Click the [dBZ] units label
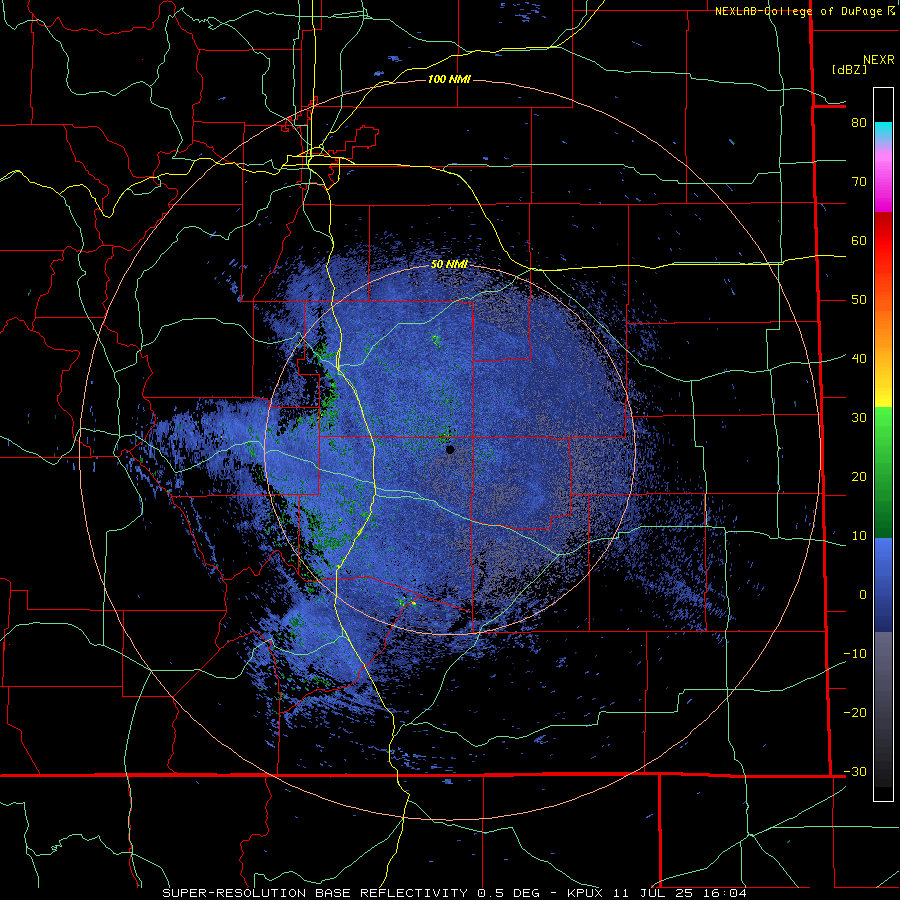900x900 pixels. coord(849,69)
